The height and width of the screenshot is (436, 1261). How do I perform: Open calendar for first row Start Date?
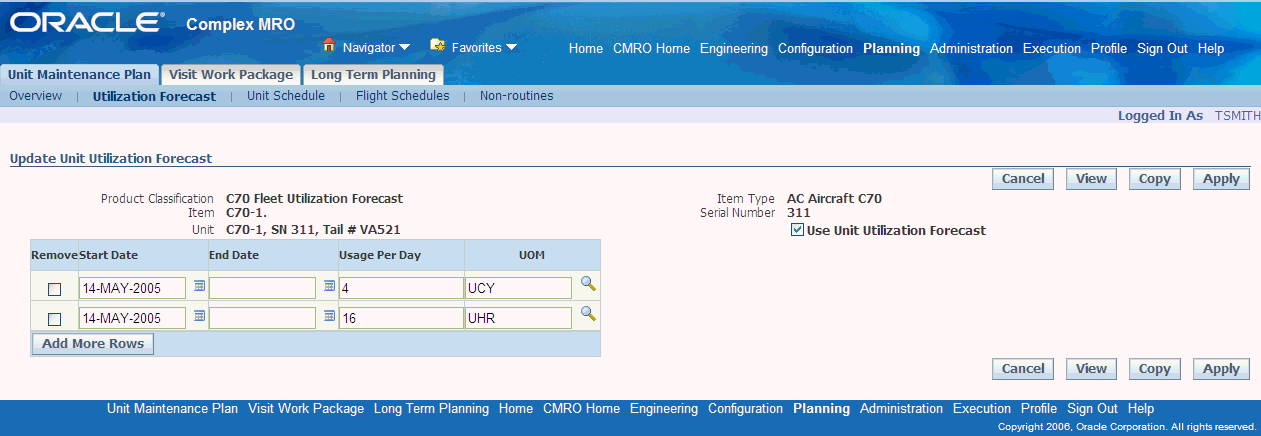[x=199, y=287]
